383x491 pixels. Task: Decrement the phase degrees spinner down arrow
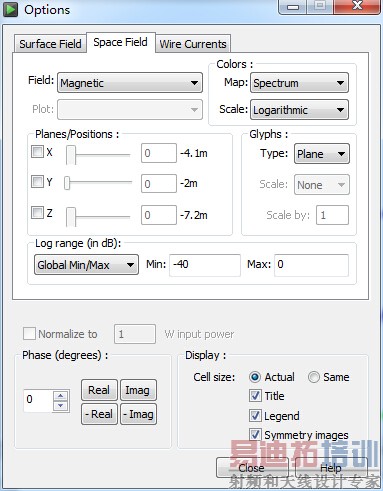click(61, 405)
